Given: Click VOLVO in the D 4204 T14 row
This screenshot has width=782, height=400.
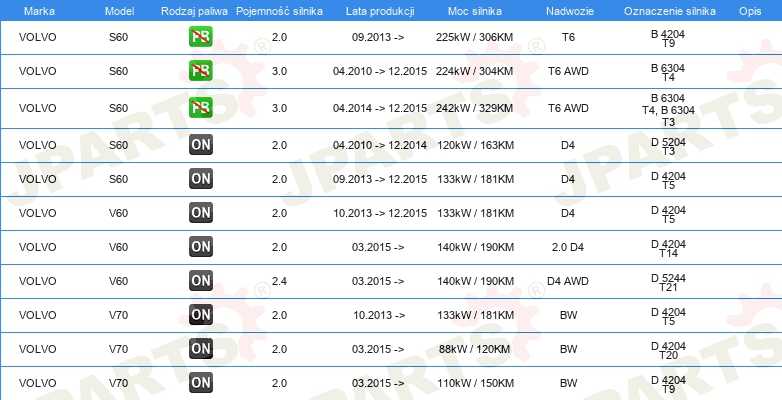Looking at the screenshot, I should [x=38, y=247].
